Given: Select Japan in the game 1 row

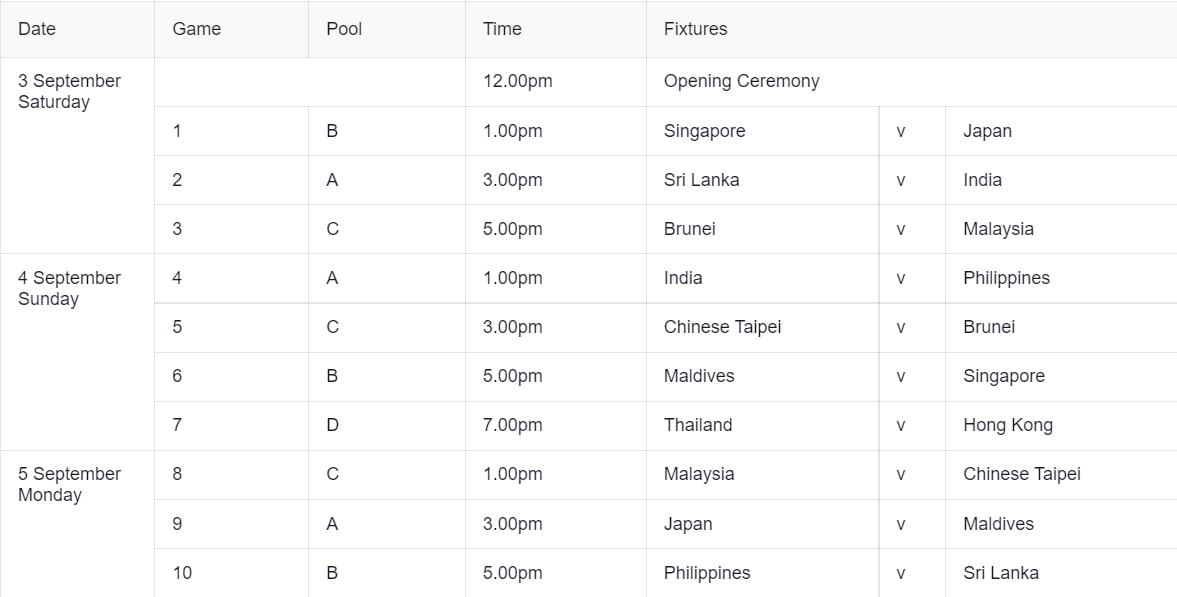Looking at the screenshot, I should [987, 131].
